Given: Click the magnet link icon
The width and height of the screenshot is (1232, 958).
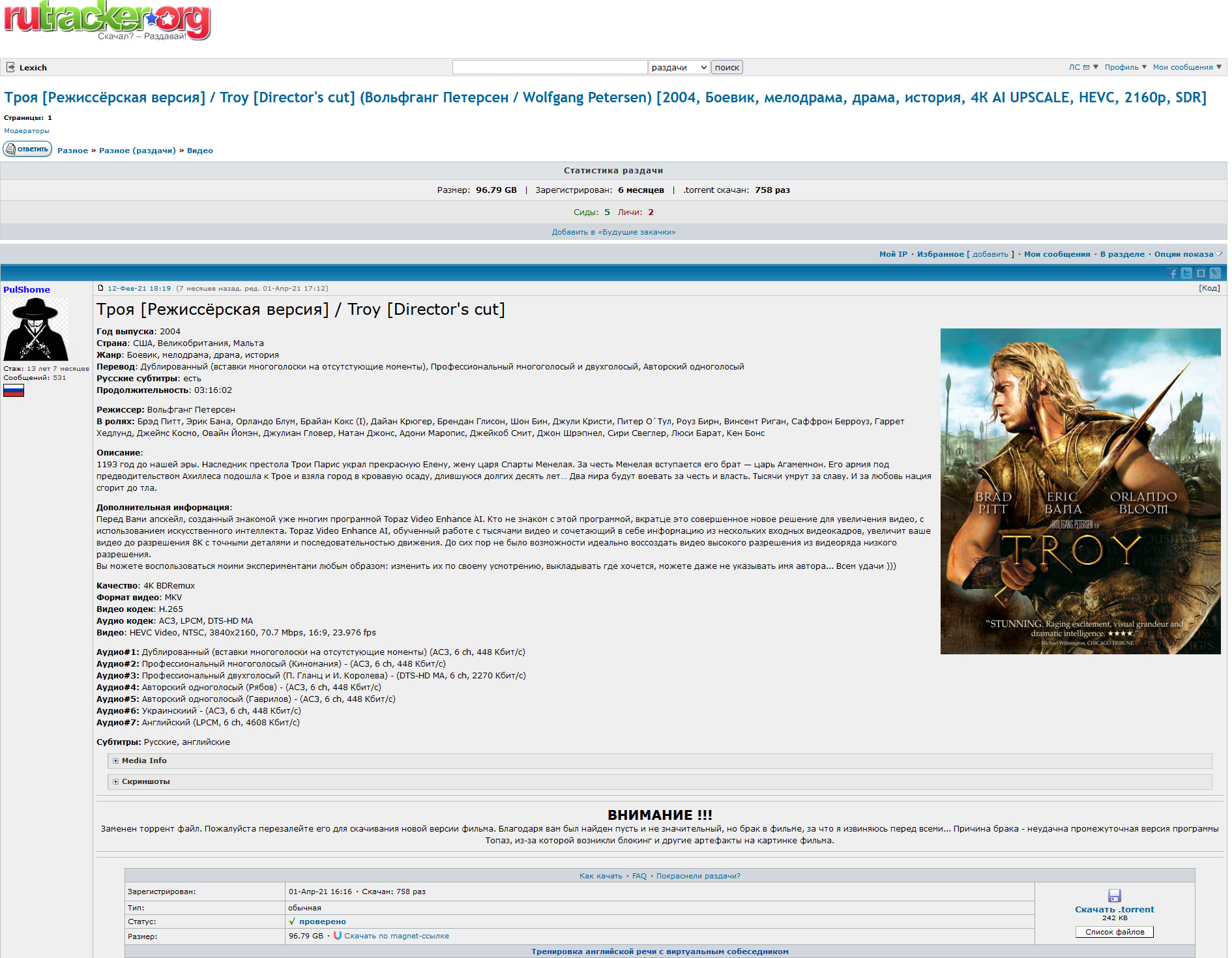Looking at the screenshot, I should click(x=337, y=936).
